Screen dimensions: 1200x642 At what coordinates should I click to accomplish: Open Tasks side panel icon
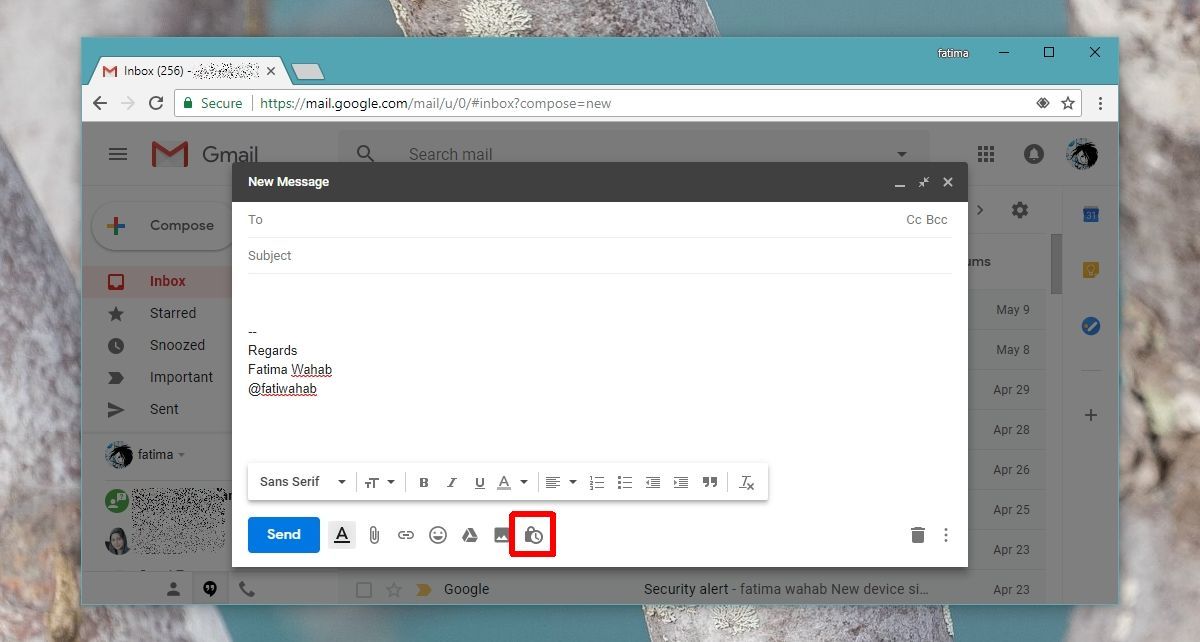pos(1091,326)
